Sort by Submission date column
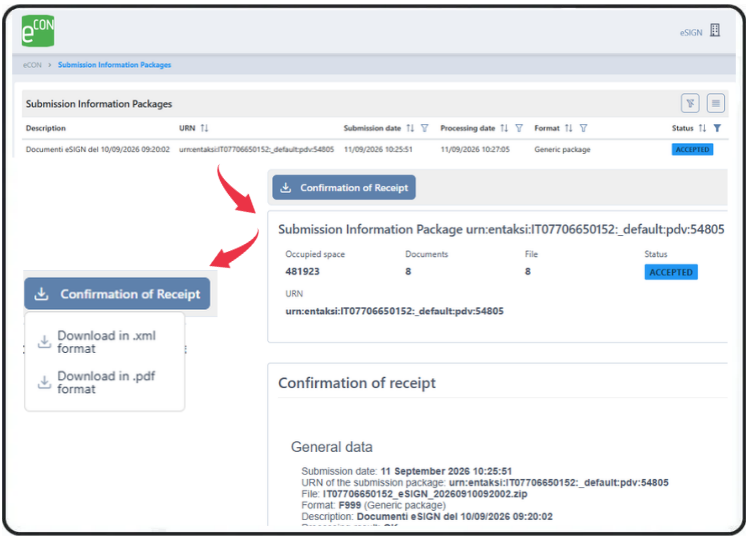 410,128
